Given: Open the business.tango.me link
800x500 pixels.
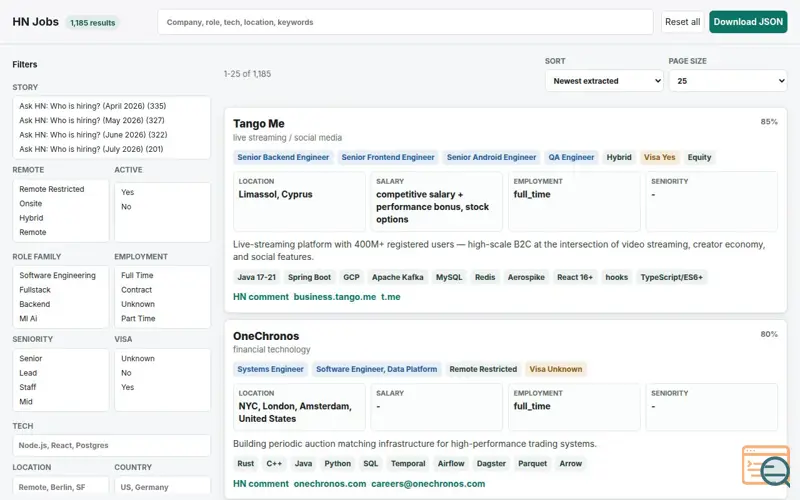Looking at the screenshot, I should (335, 297).
